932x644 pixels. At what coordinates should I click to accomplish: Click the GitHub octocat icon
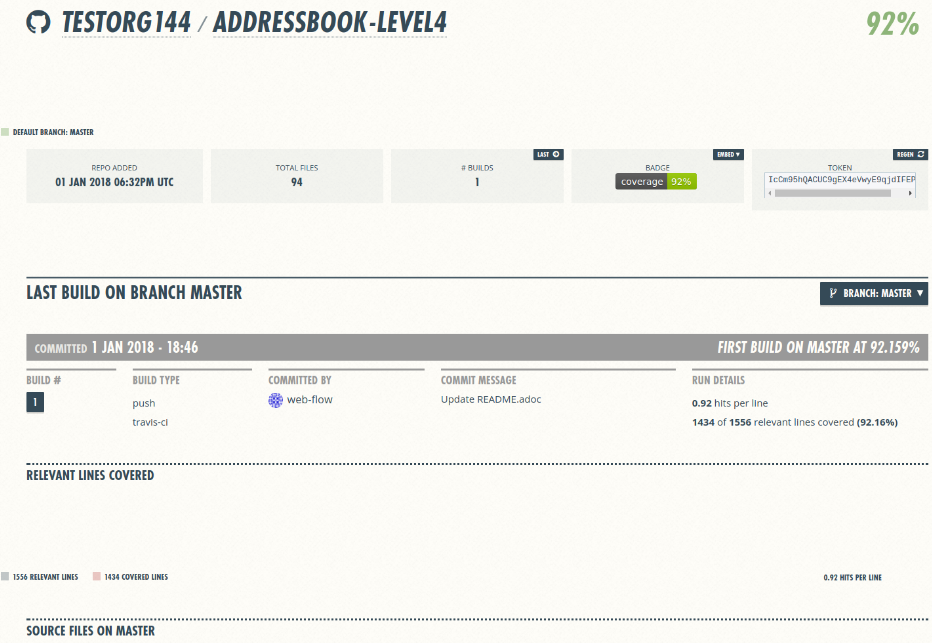38,23
